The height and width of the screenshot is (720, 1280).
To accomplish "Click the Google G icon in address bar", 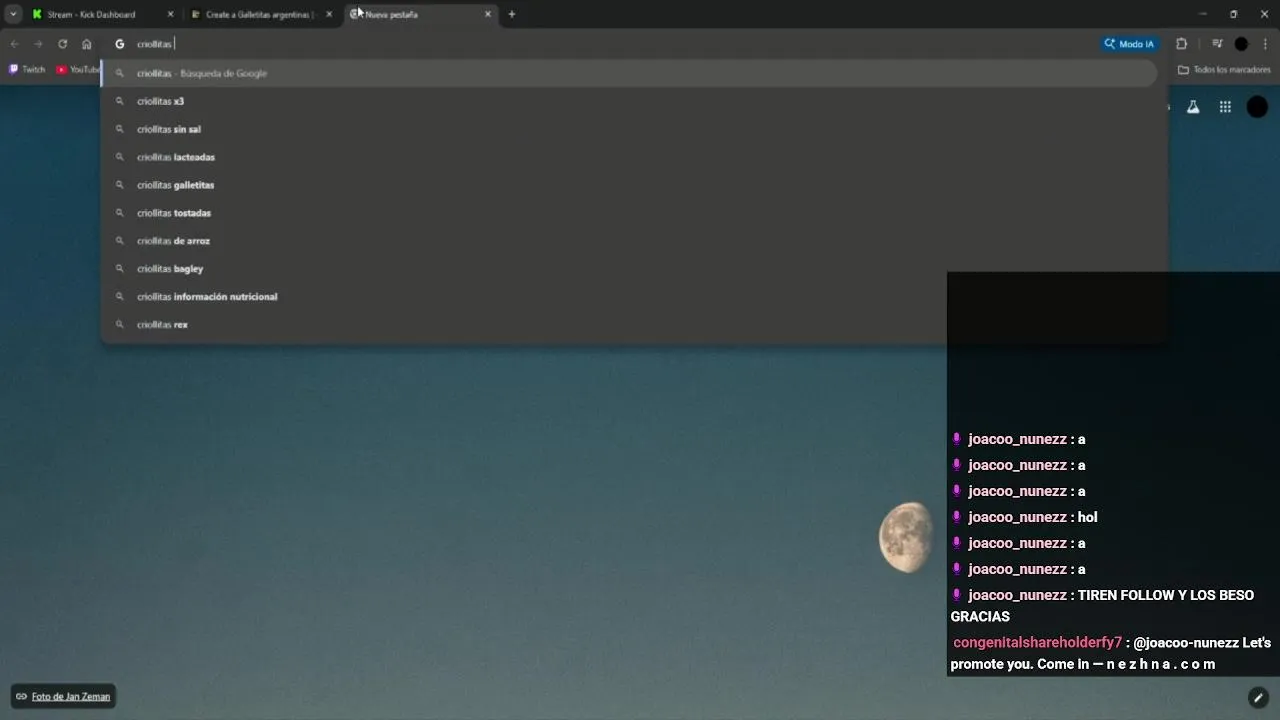I will tap(120, 44).
